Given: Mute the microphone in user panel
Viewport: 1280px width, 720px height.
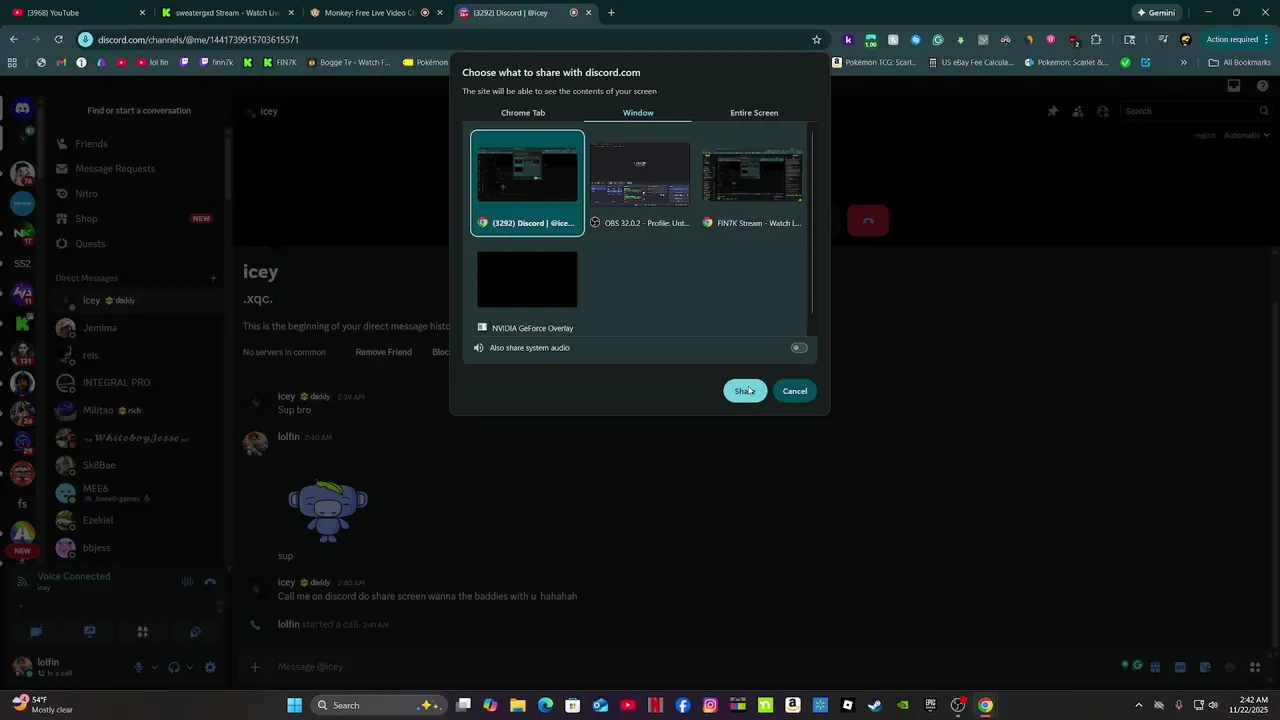Looking at the screenshot, I should click(139, 667).
